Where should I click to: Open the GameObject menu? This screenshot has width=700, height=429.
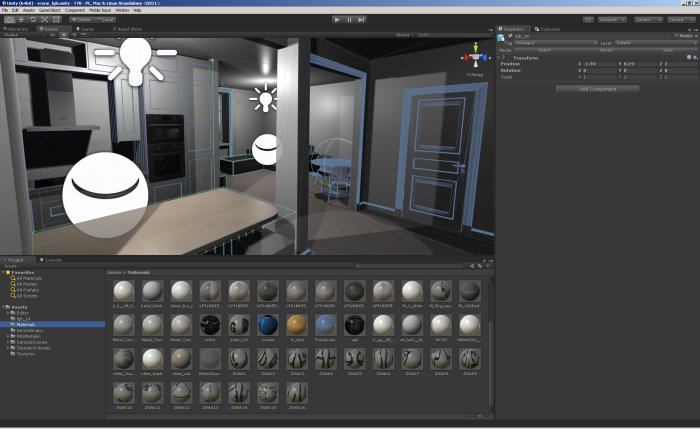(50, 10)
